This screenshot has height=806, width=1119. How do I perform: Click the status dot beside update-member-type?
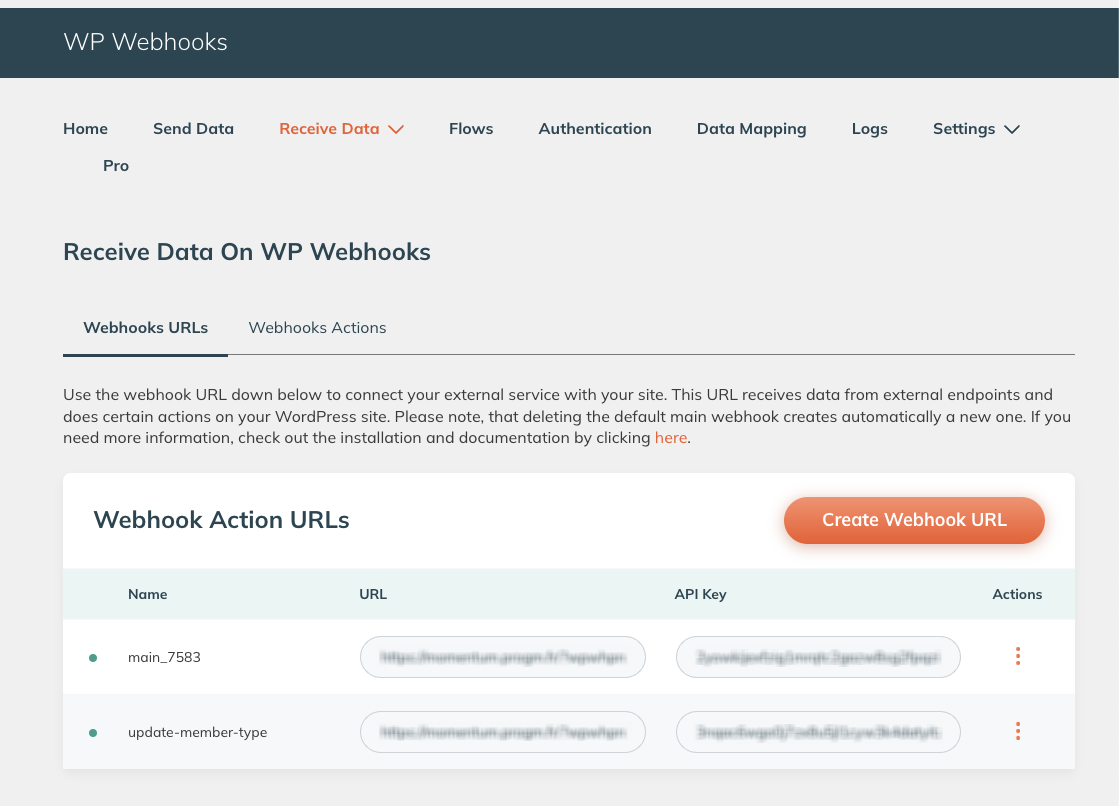pyautogui.click(x=93, y=731)
